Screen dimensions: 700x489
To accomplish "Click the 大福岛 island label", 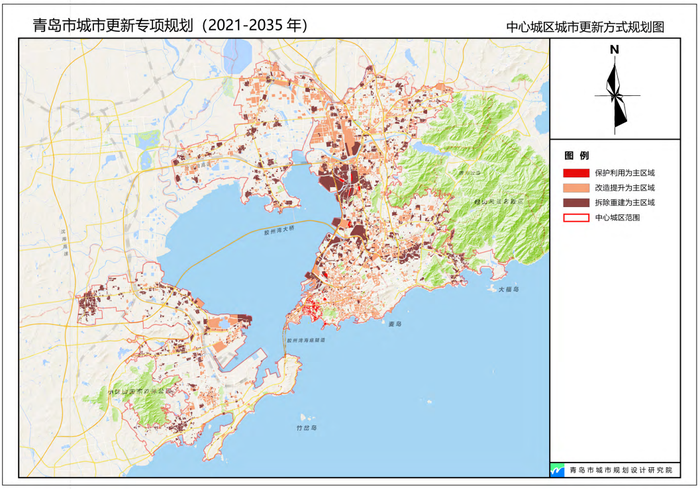I will pyautogui.click(x=509, y=289).
